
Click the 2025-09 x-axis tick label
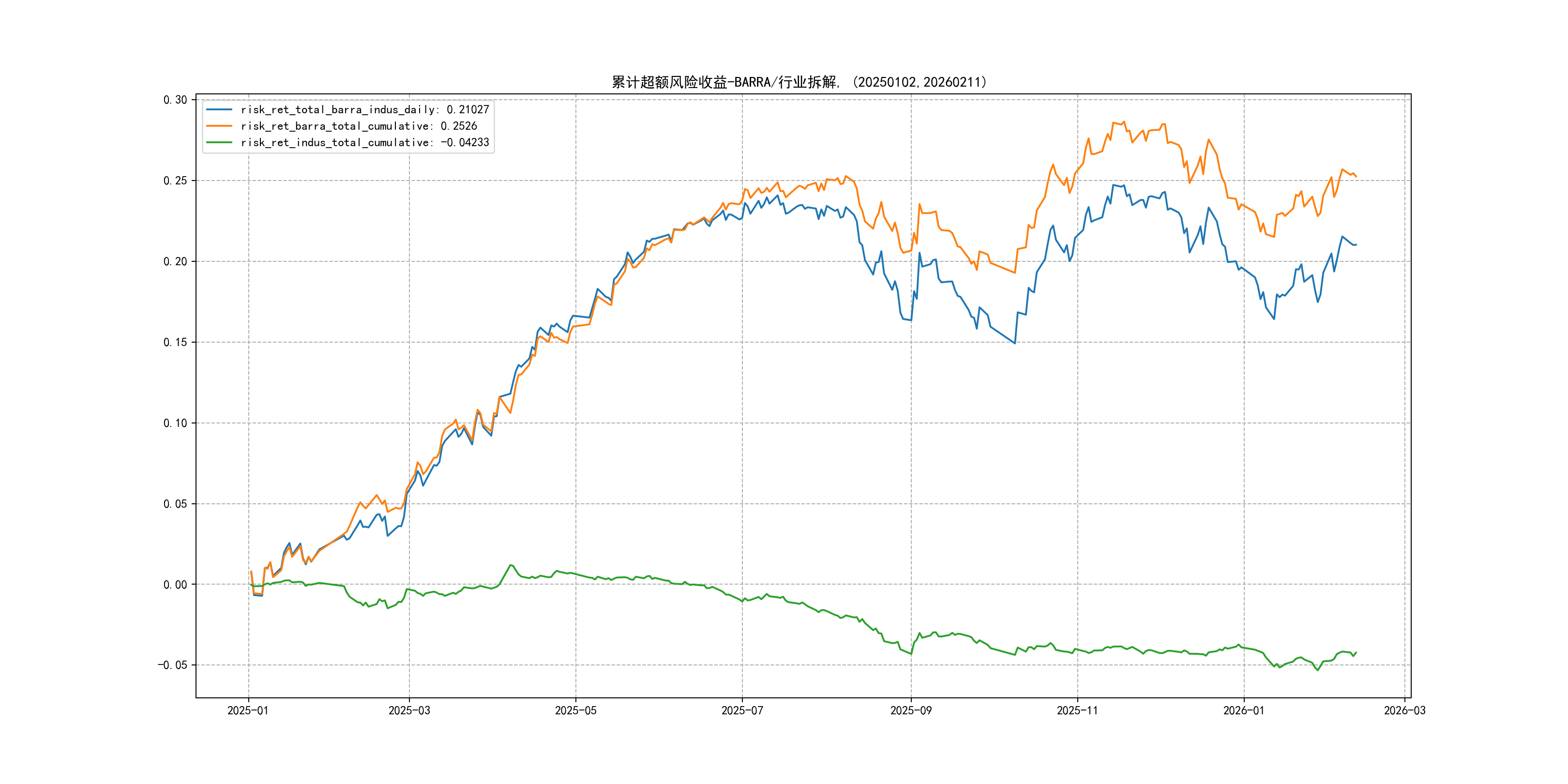point(911,710)
